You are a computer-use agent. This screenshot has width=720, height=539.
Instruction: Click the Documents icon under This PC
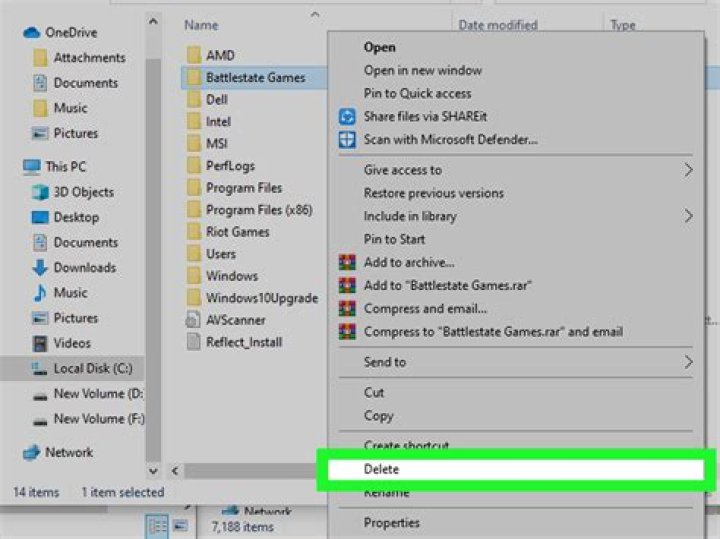click(x=40, y=242)
